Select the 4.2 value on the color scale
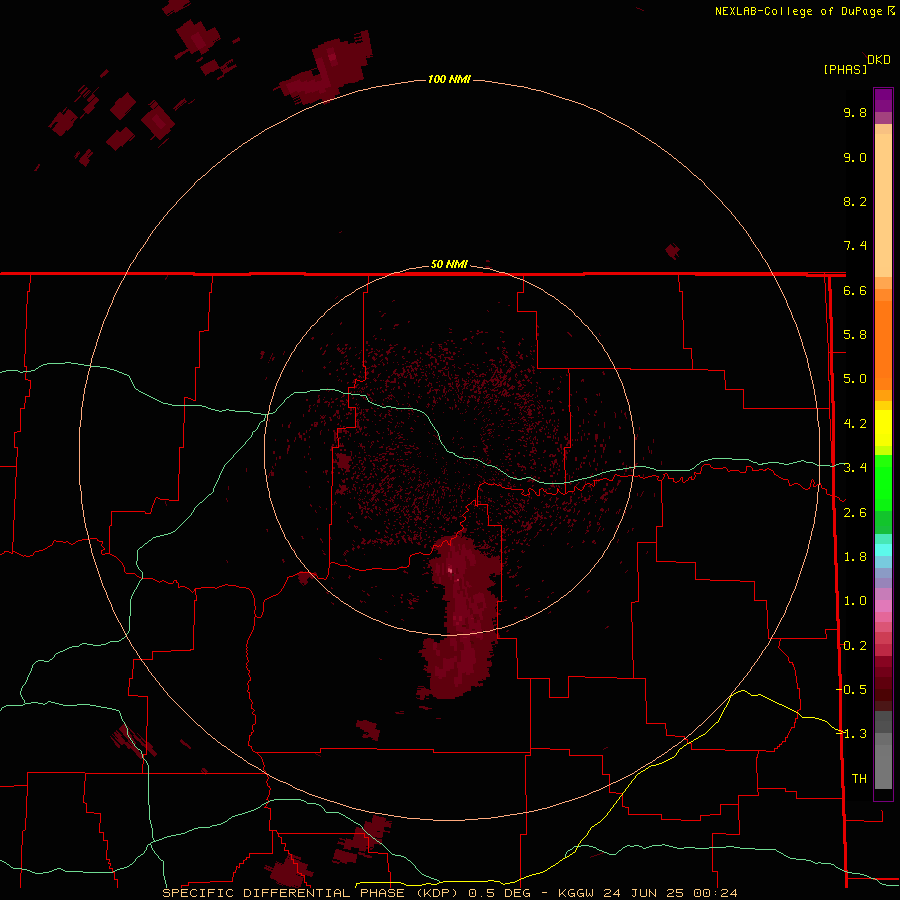This screenshot has width=900, height=900. [855, 424]
